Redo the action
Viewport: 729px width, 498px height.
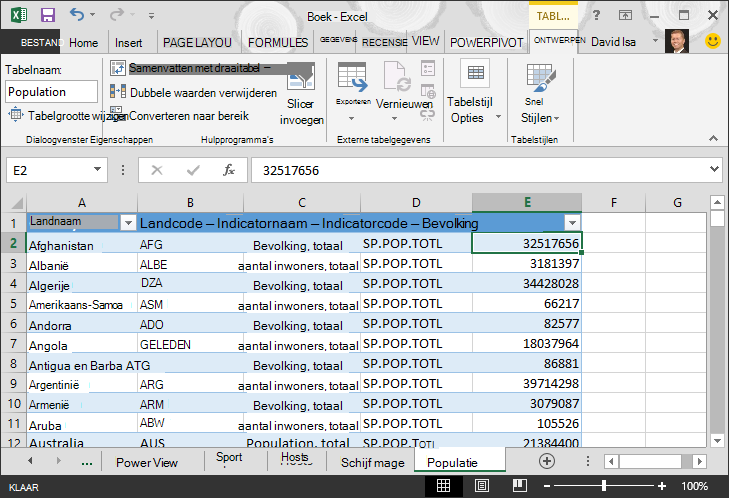click(116, 15)
